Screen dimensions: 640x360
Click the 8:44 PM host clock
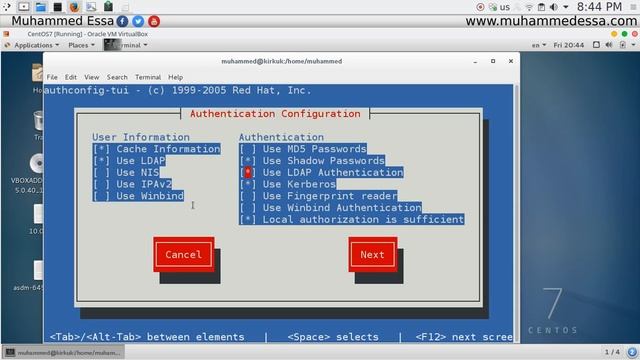click(599, 7)
